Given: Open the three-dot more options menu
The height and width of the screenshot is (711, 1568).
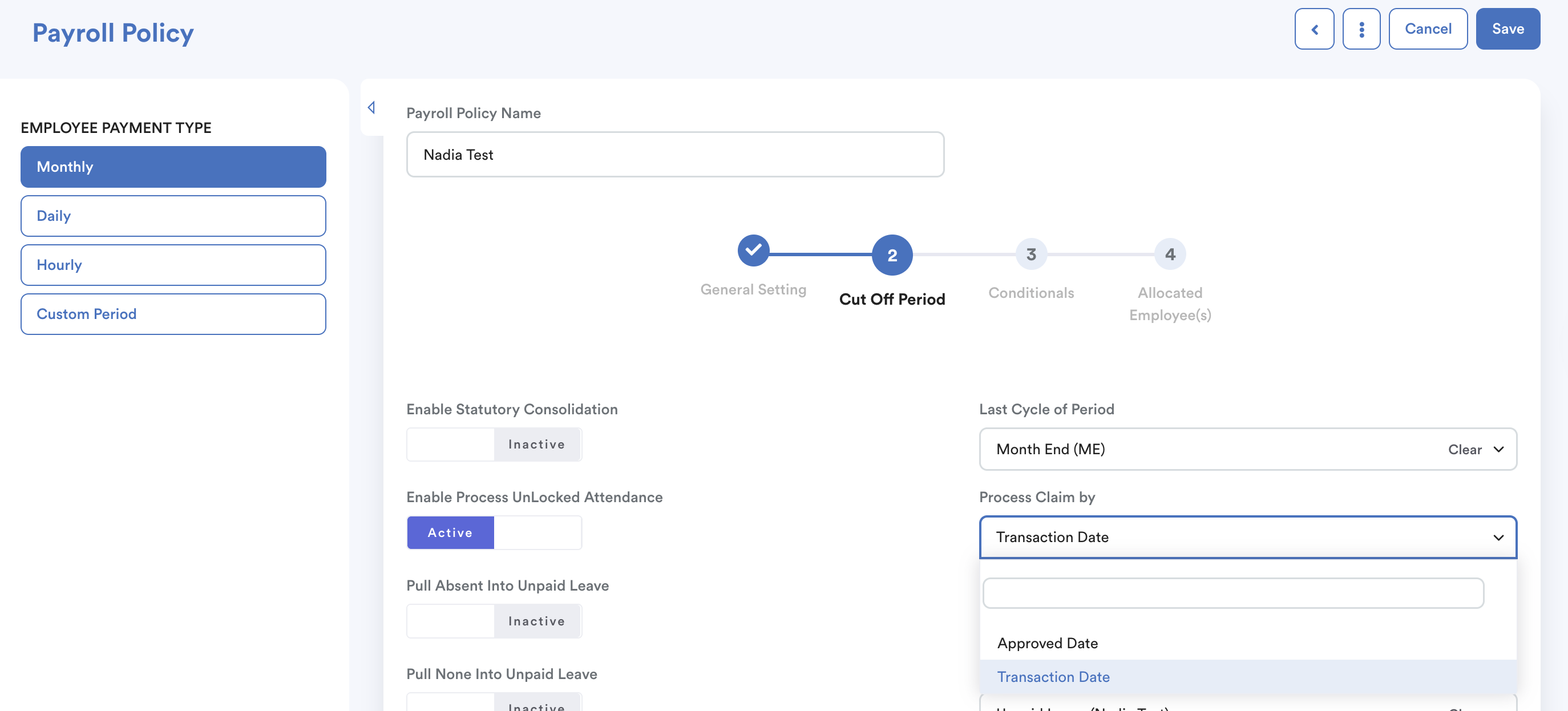Looking at the screenshot, I should pyautogui.click(x=1361, y=29).
